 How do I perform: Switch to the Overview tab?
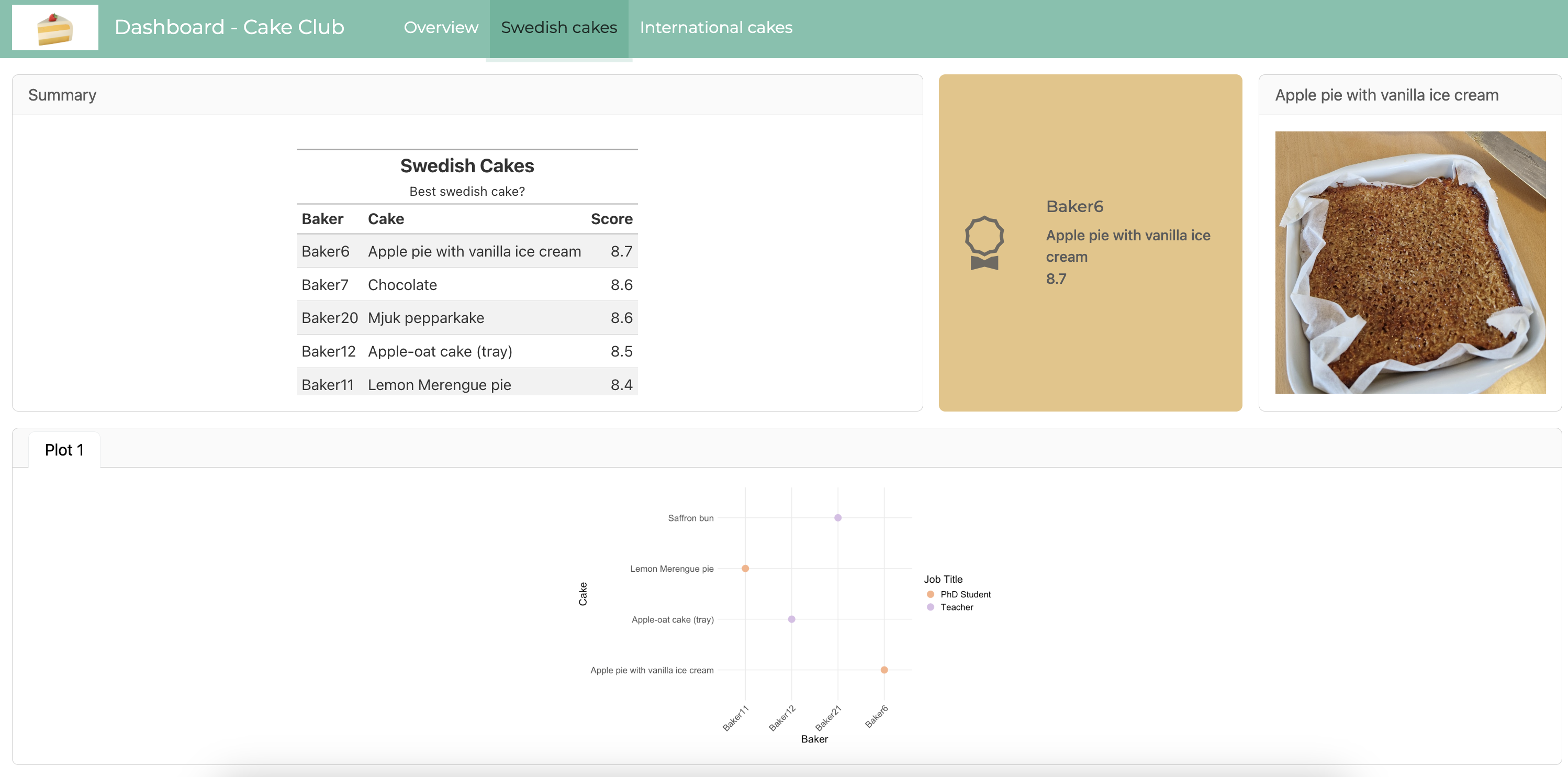[x=440, y=27]
